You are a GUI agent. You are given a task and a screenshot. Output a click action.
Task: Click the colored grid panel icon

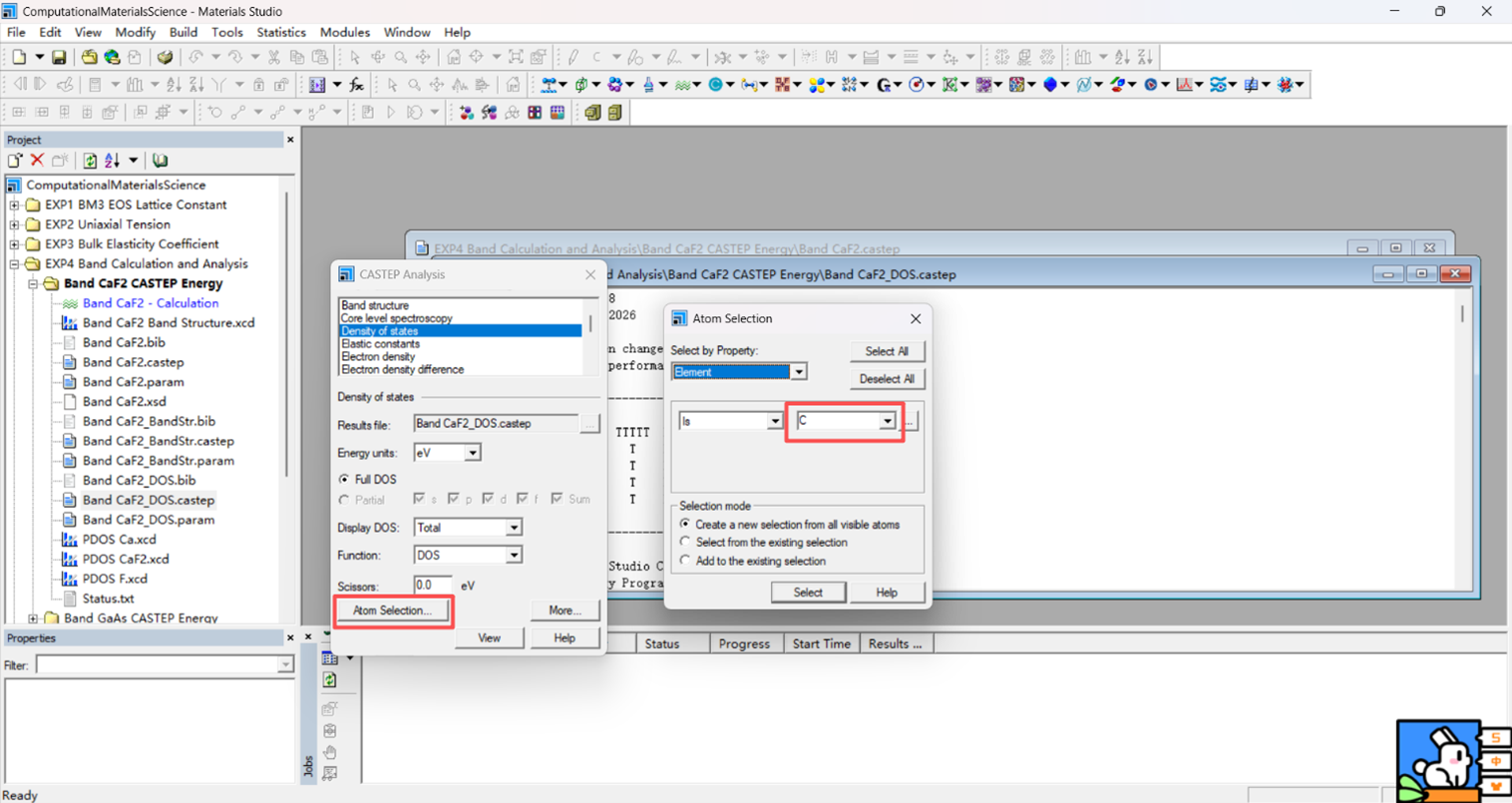pos(557,113)
